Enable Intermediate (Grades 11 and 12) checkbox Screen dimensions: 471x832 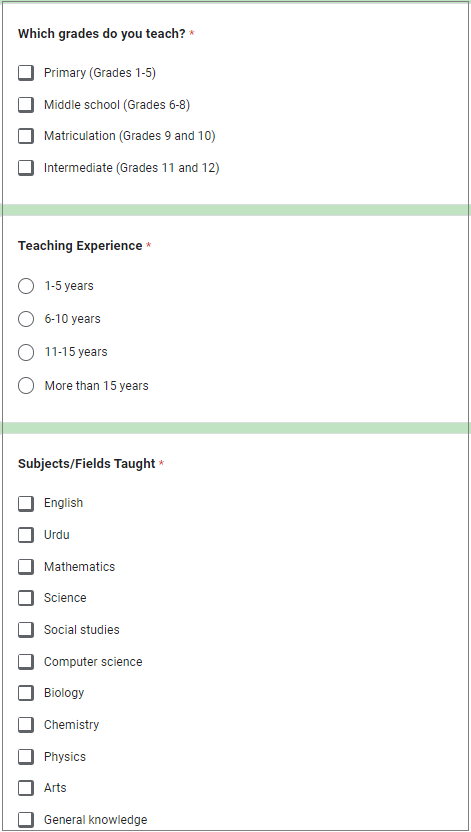tap(25, 168)
